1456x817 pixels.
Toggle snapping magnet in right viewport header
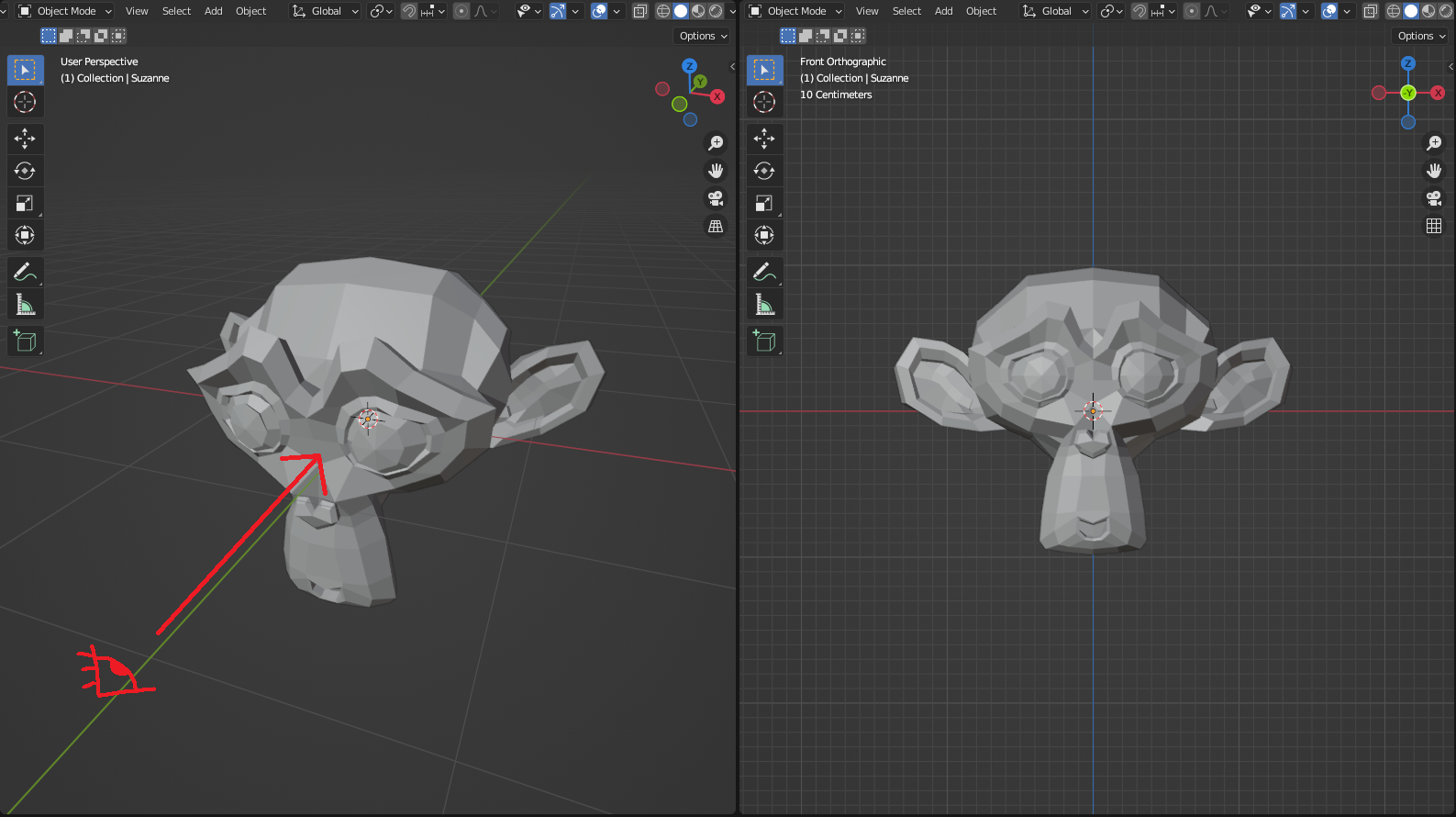pos(1139,11)
